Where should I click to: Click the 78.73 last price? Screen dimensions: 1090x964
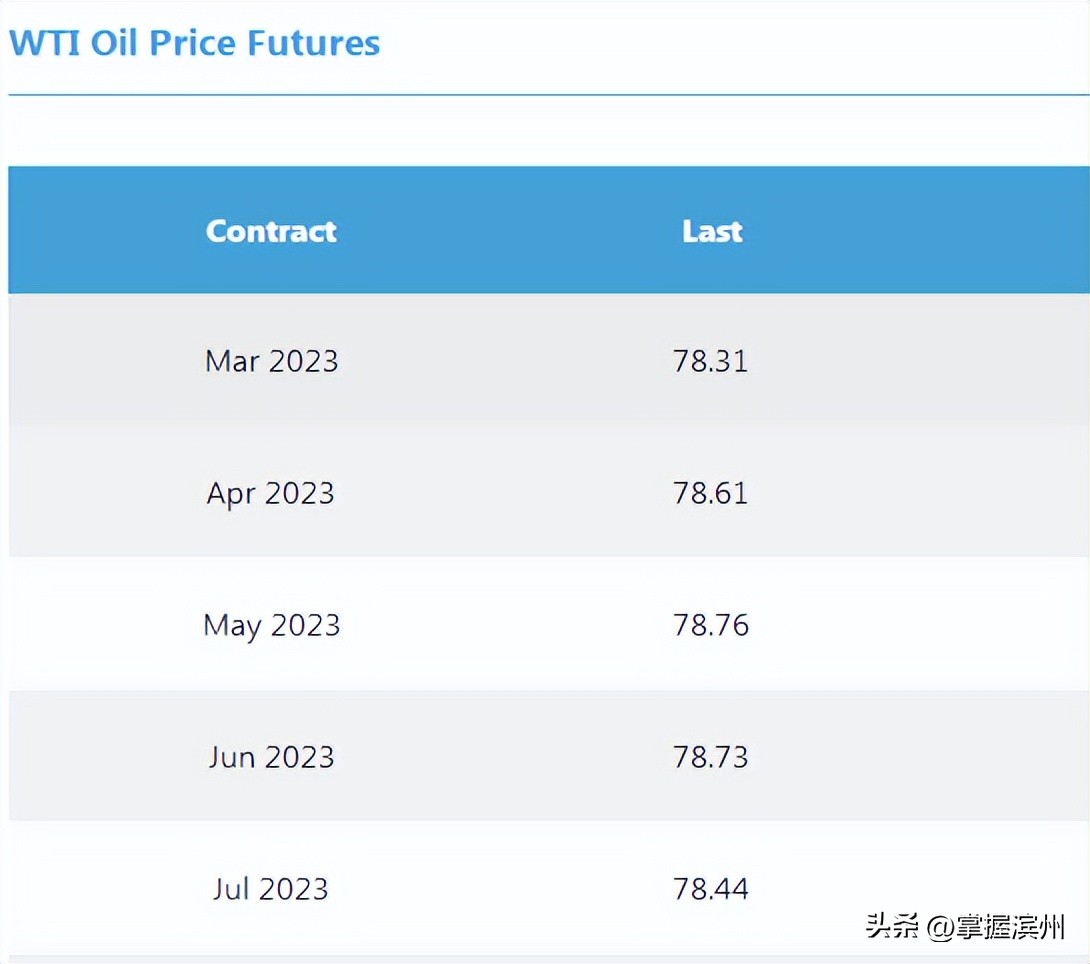(710, 757)
